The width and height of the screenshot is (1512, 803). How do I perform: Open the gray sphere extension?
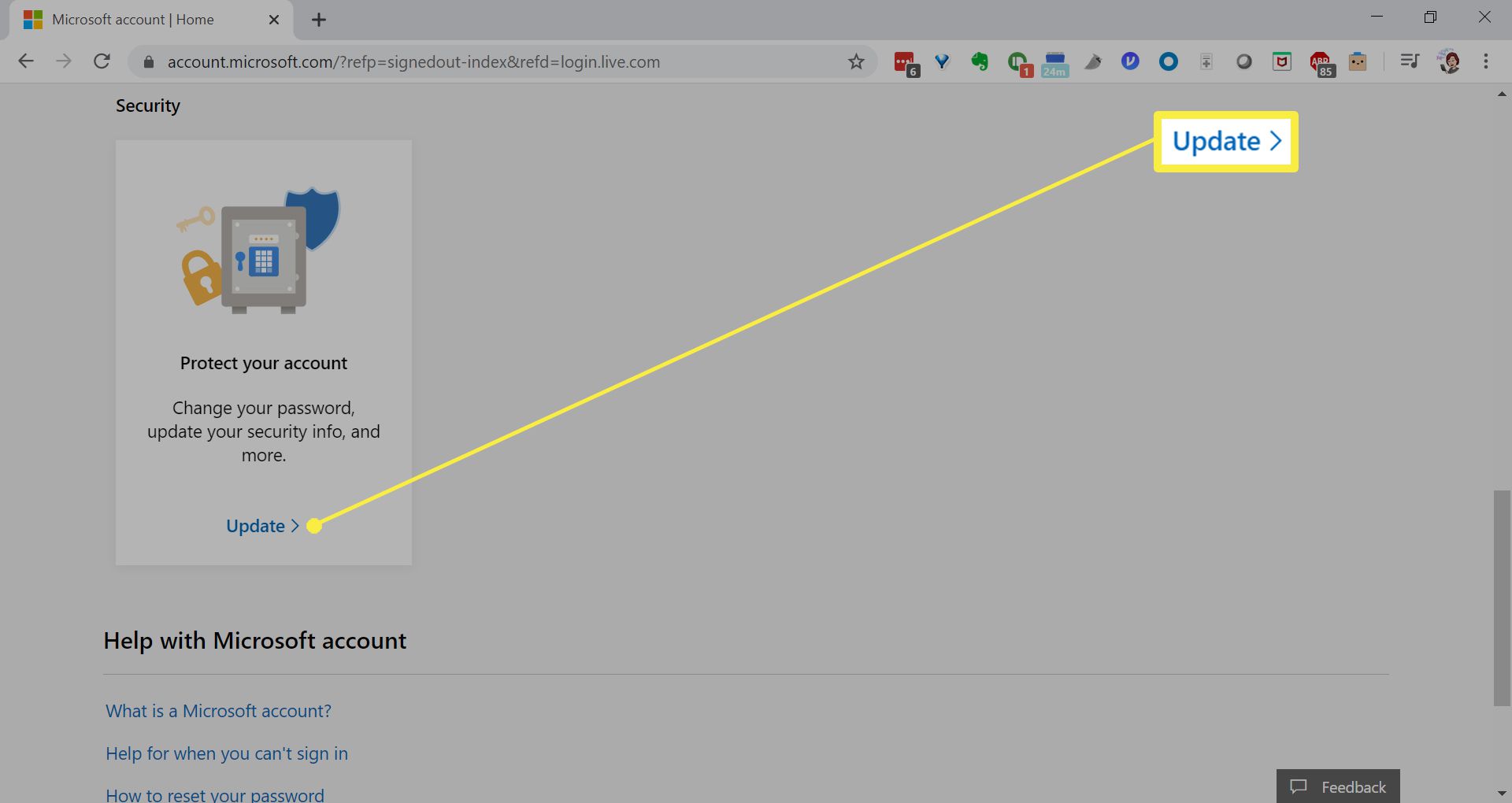1244,61
